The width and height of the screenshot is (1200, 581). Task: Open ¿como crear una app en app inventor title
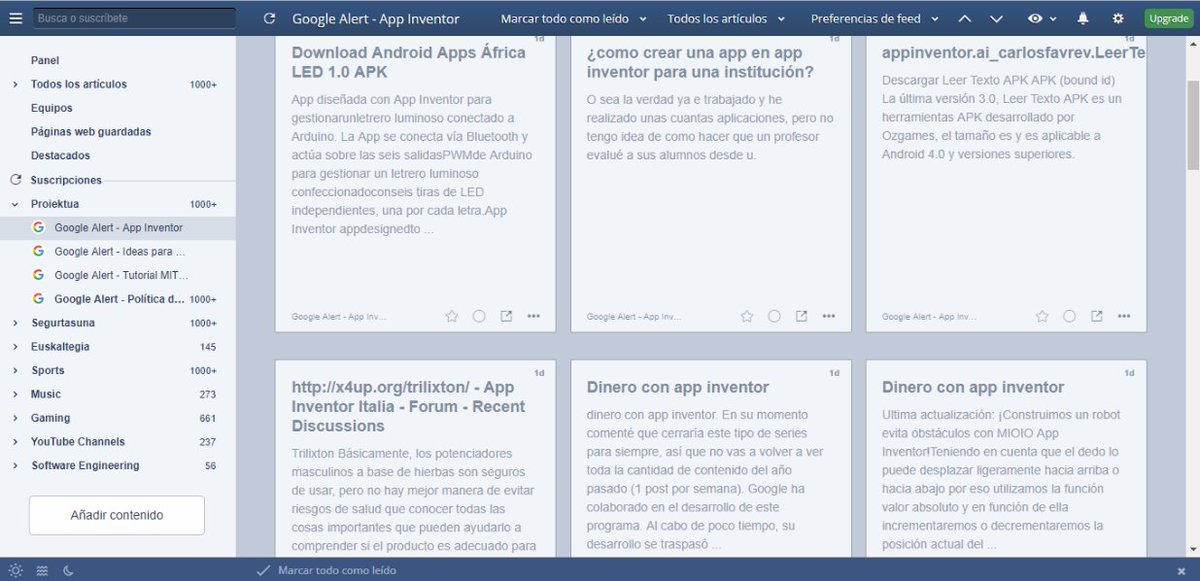point(700,62)
